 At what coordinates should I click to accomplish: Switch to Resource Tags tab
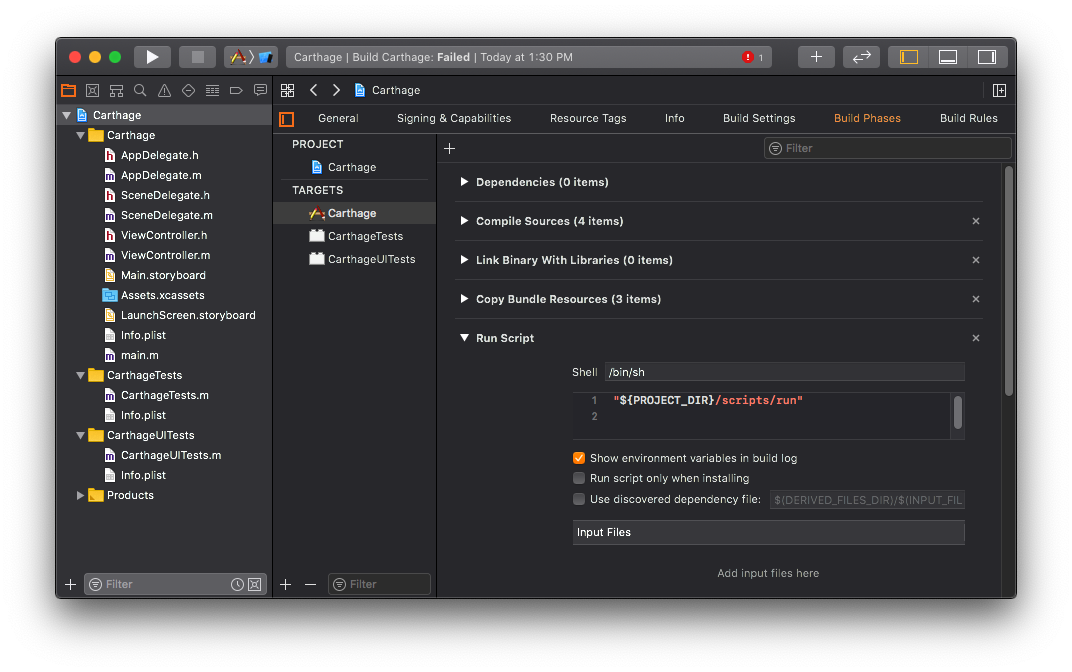(588, 118)
